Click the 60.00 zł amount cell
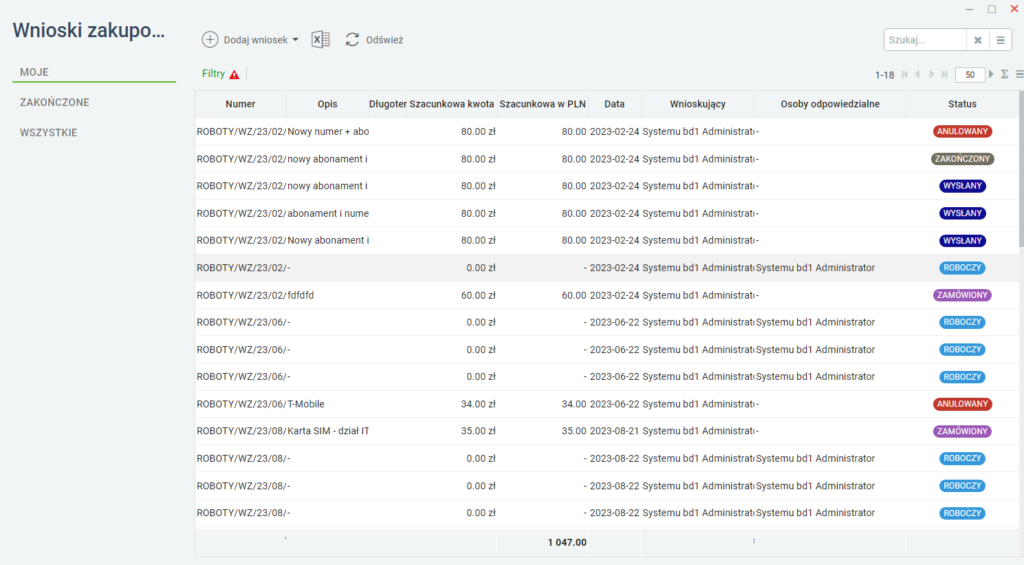Screen dimensions: 1024x565 [x=451, y=295]
